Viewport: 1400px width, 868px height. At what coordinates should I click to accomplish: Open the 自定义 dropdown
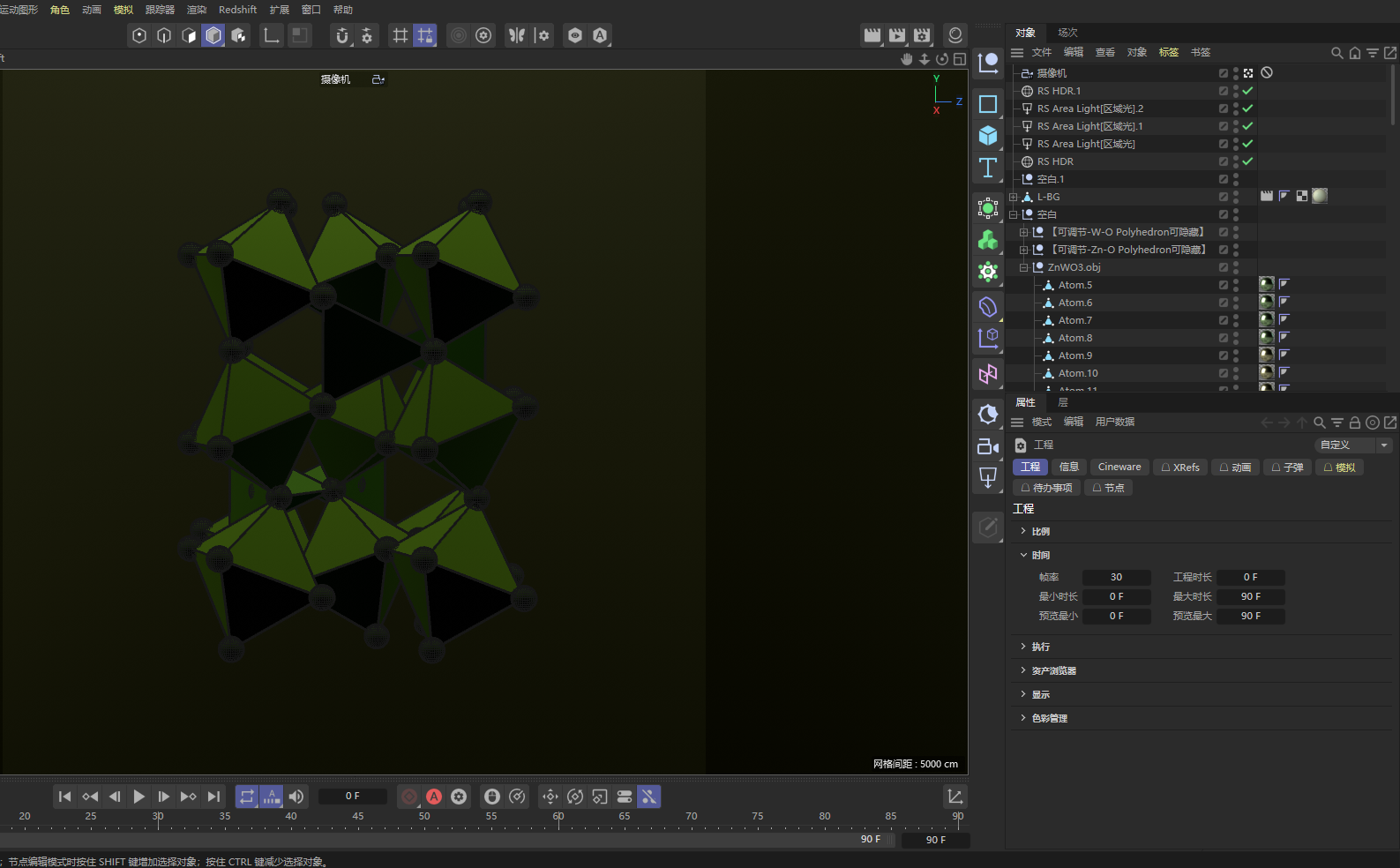point(1353,445)
